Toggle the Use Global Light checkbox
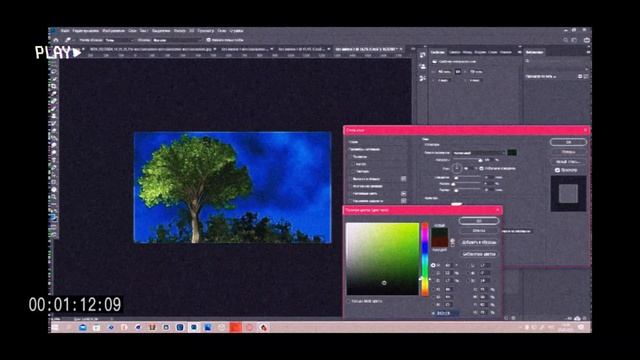640x360 pixels. [x=481, y=168]
